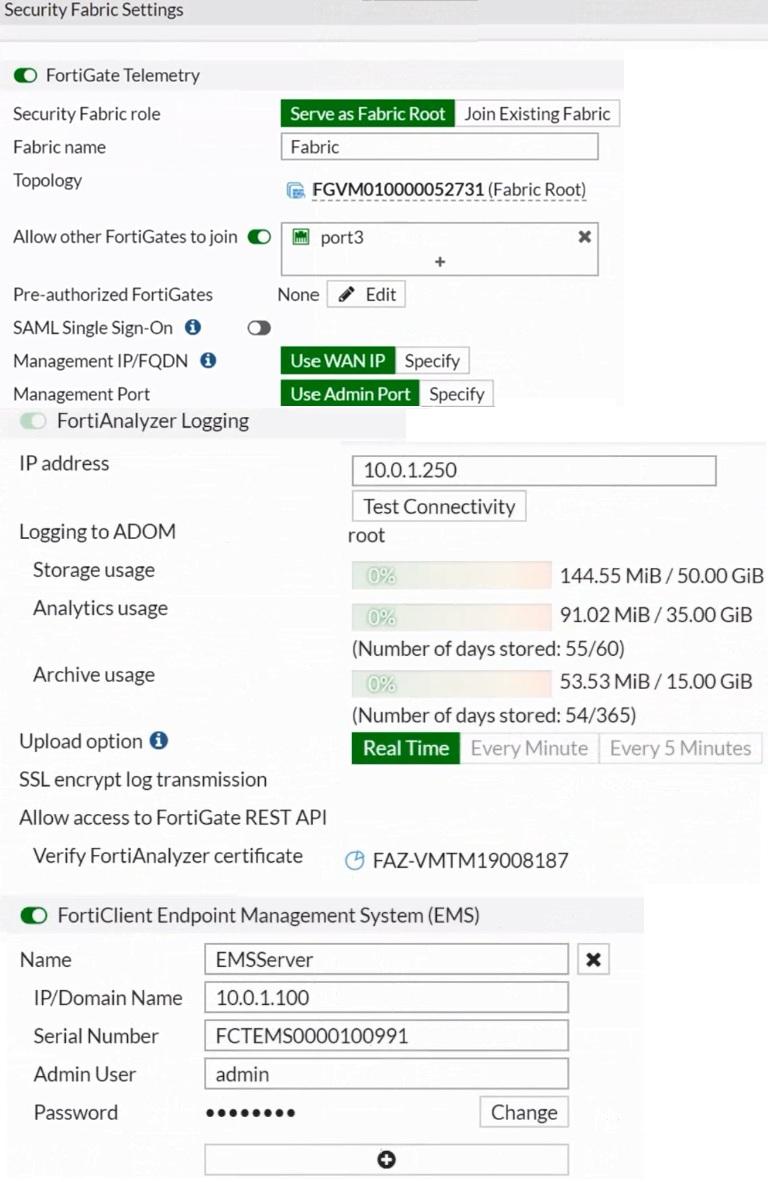Viewport: 768px width, 1182px height.
Task: Add a new EMS server entry
Action: click(x=386, y=1159)
